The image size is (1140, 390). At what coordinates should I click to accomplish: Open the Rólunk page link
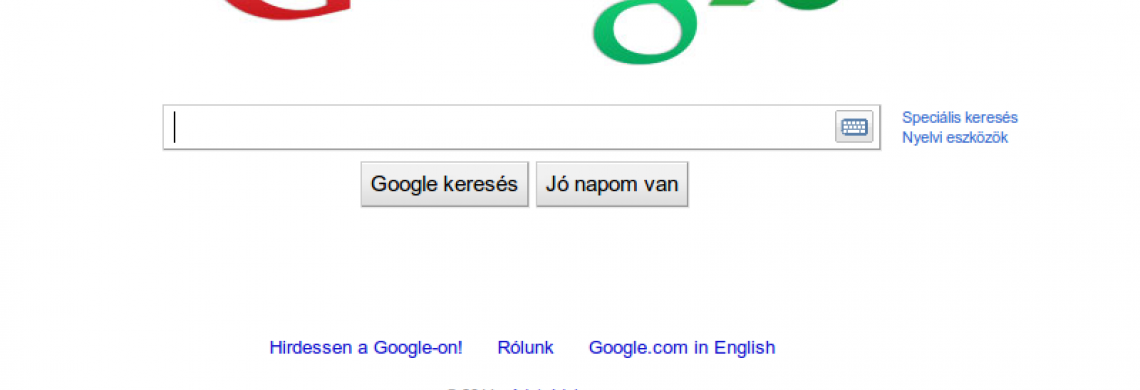(525, 348)
